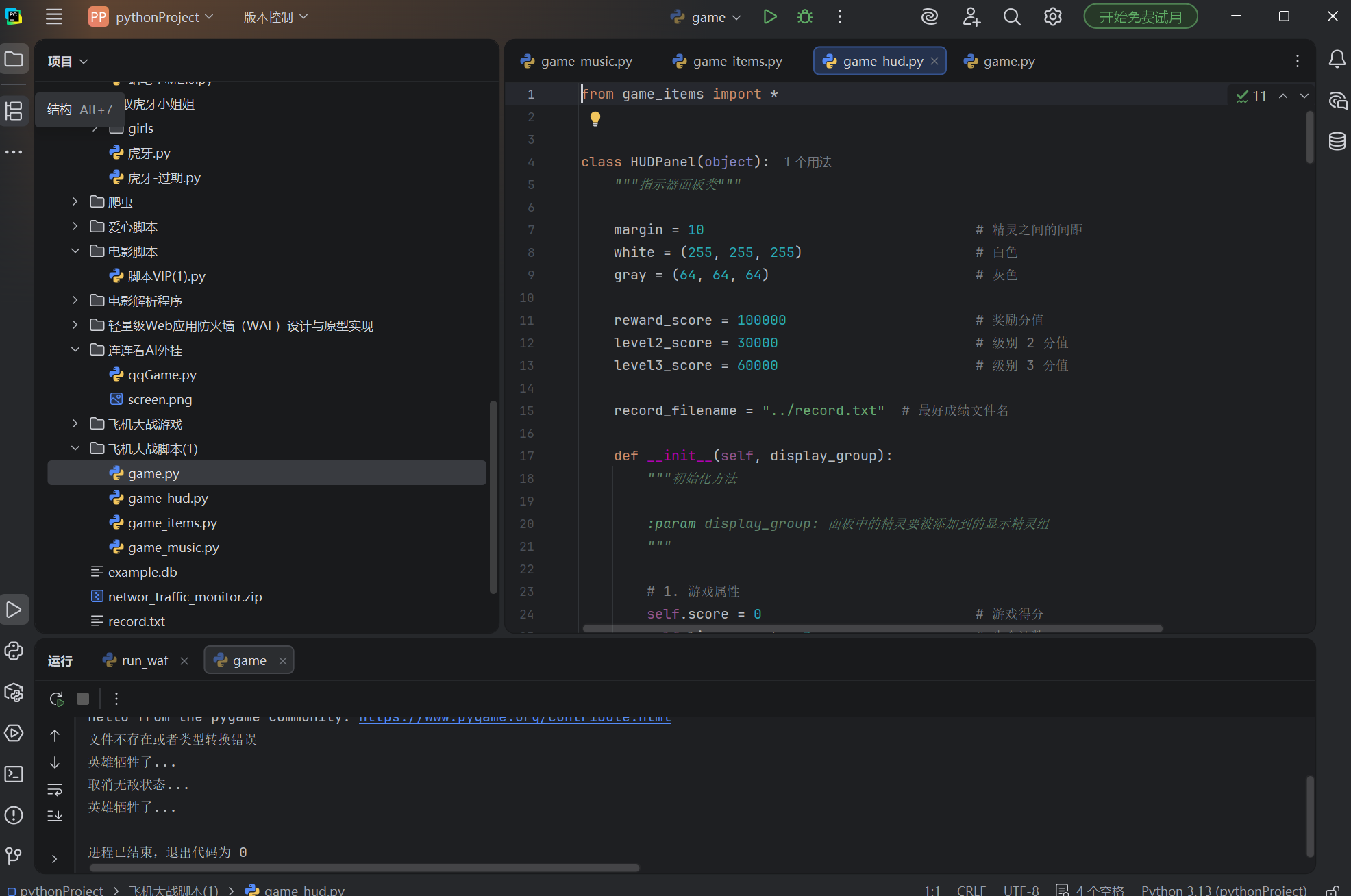1351x896 pixels.
Task: Collapse the 飞机大战脚本(1) folder
Action: 75,448
